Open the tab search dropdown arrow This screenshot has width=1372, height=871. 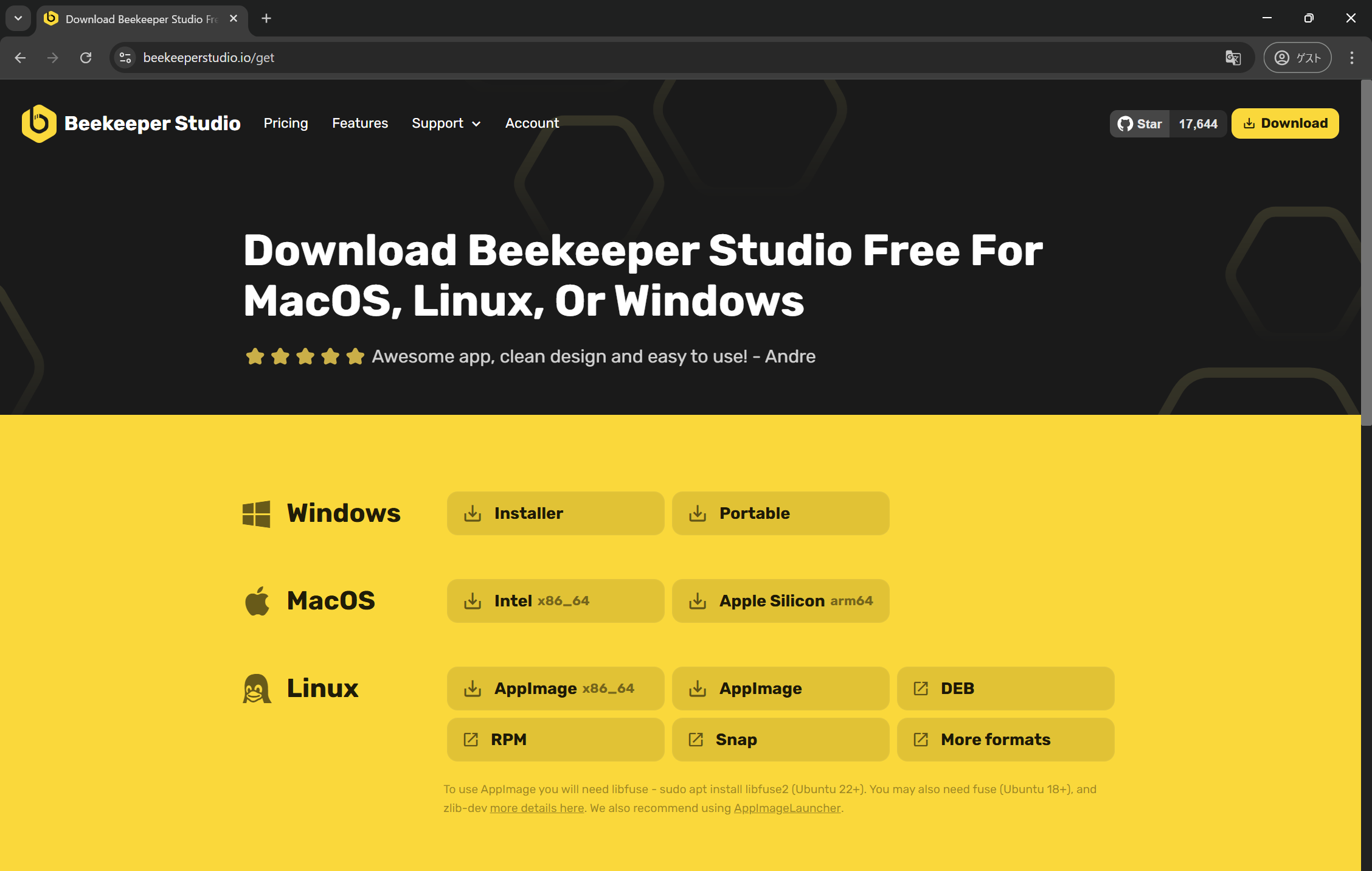(x=18, y=18)
